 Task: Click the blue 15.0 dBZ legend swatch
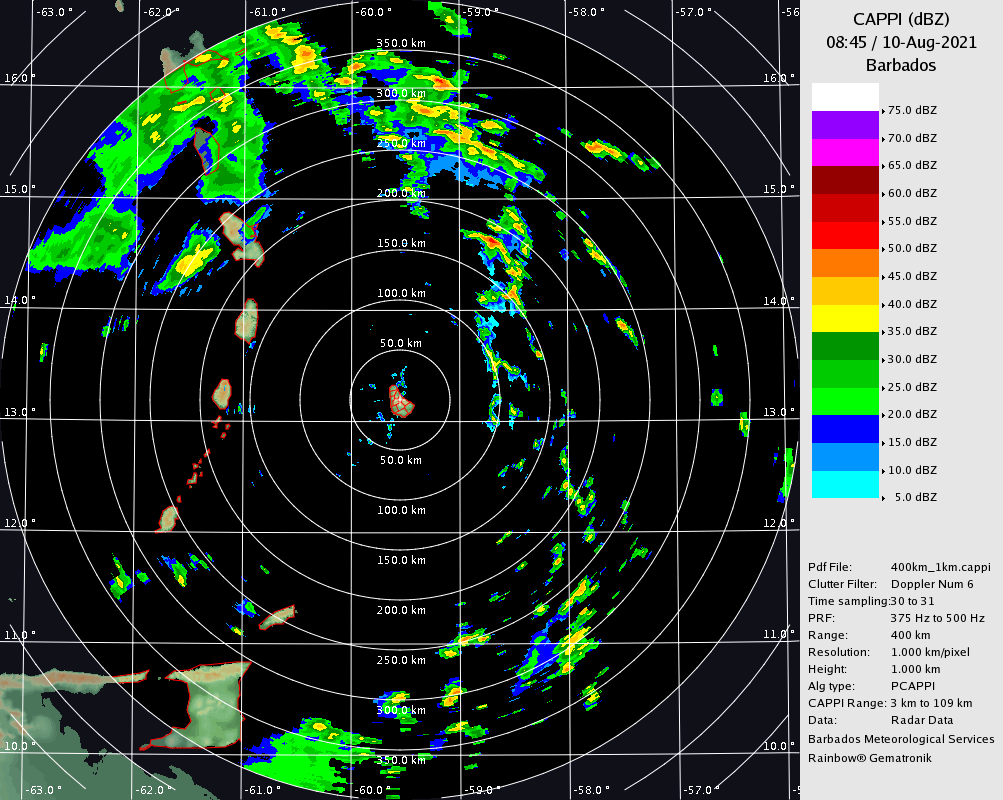[x=845, y=429]
